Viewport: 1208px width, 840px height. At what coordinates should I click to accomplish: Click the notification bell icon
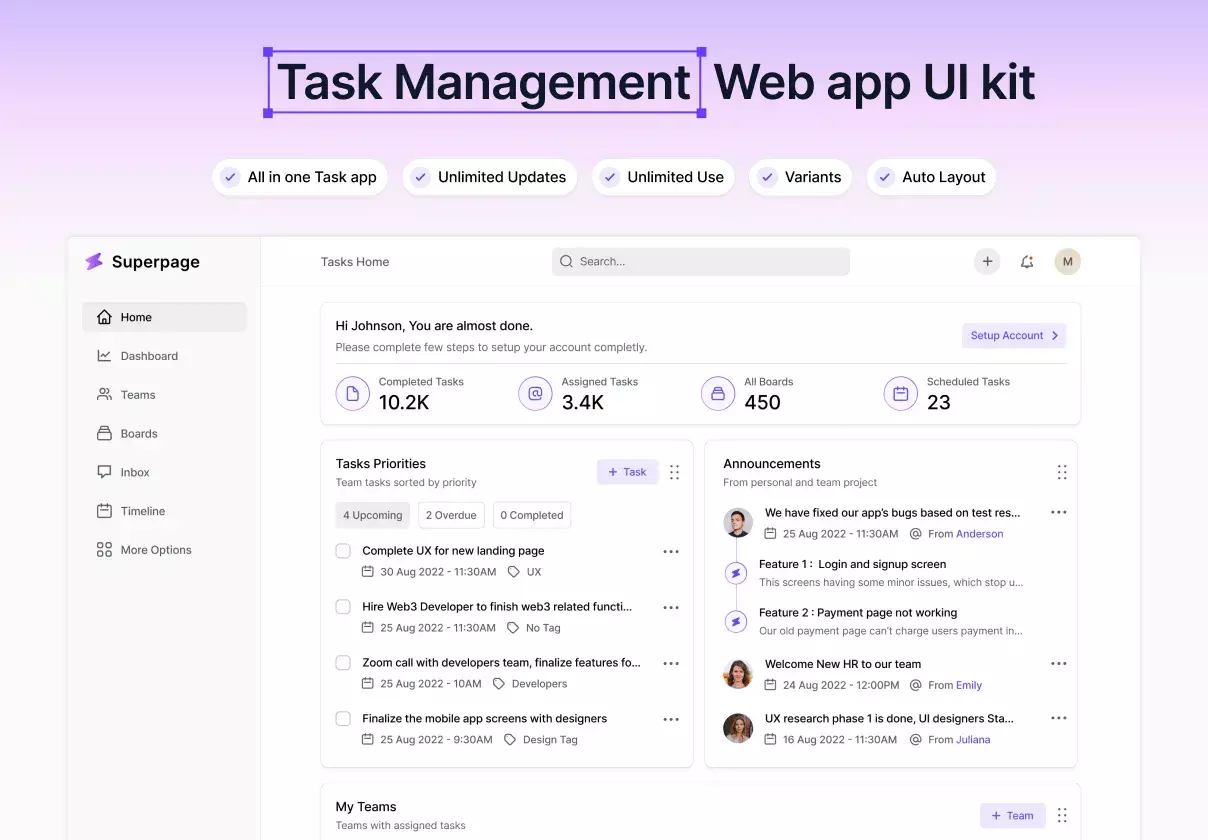(1027, 262)
